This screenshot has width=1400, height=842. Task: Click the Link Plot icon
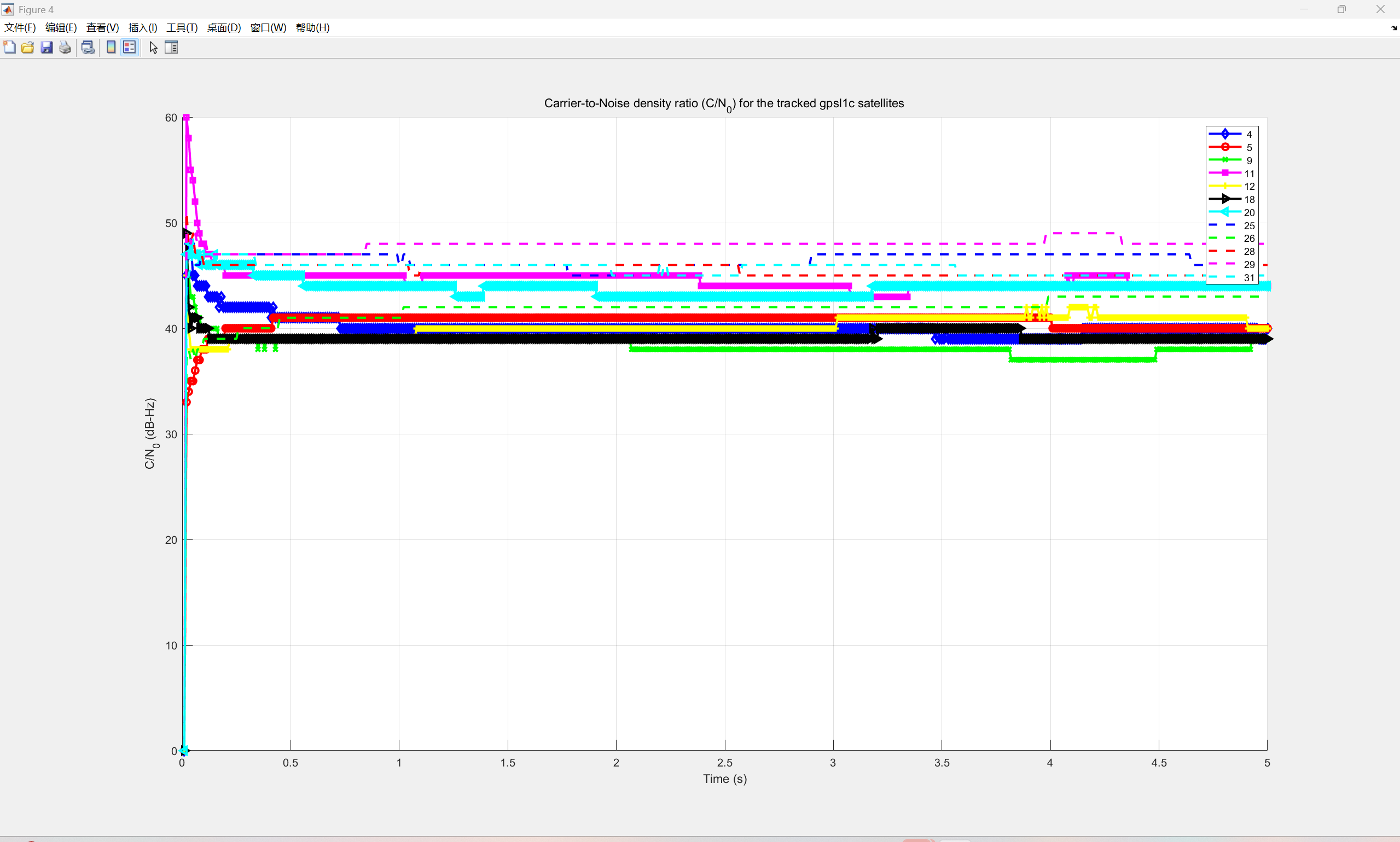pos(88,47)
